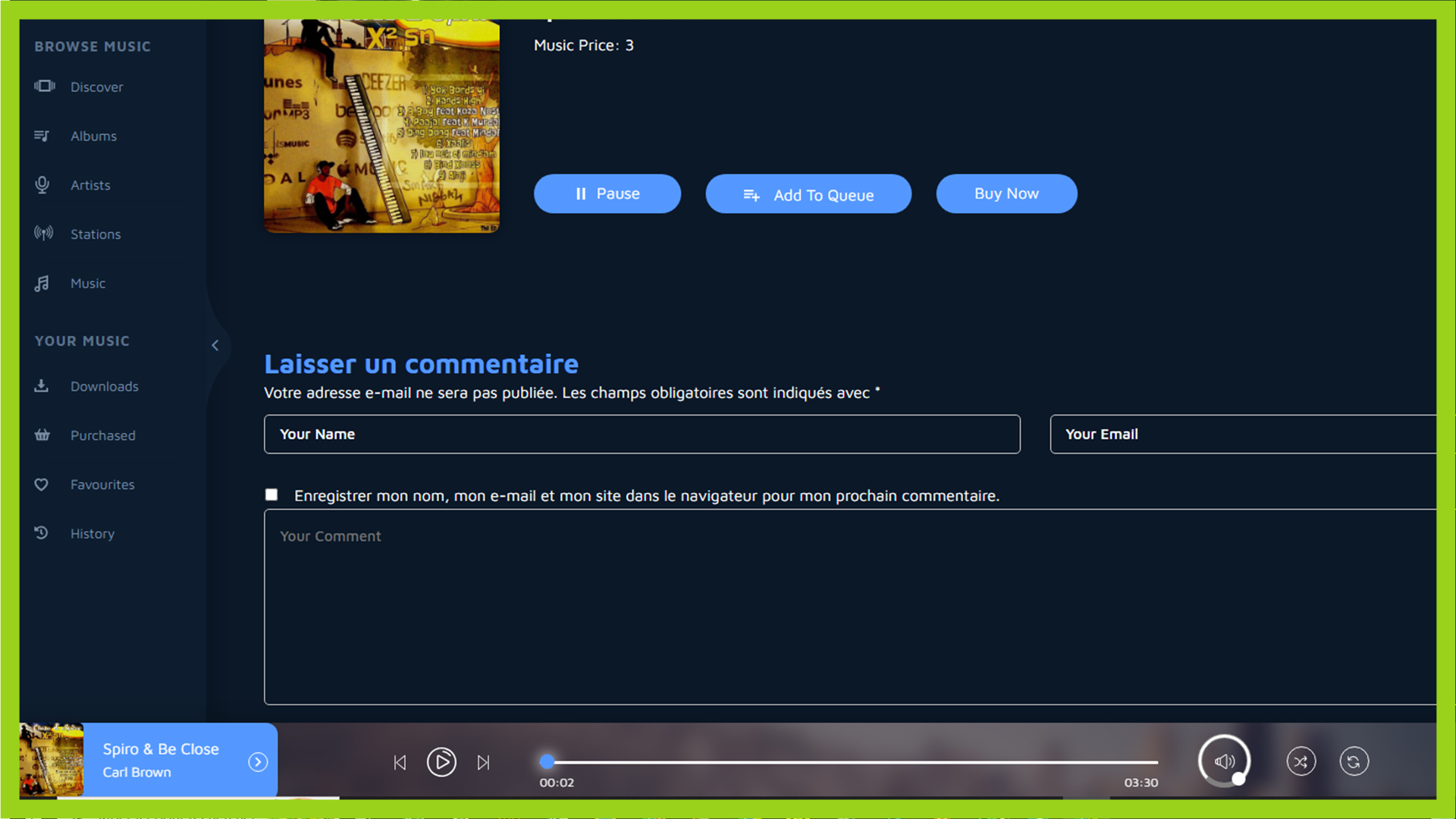1456x819 pixels.
Task: Open listening History
Action: click(92, 534)
